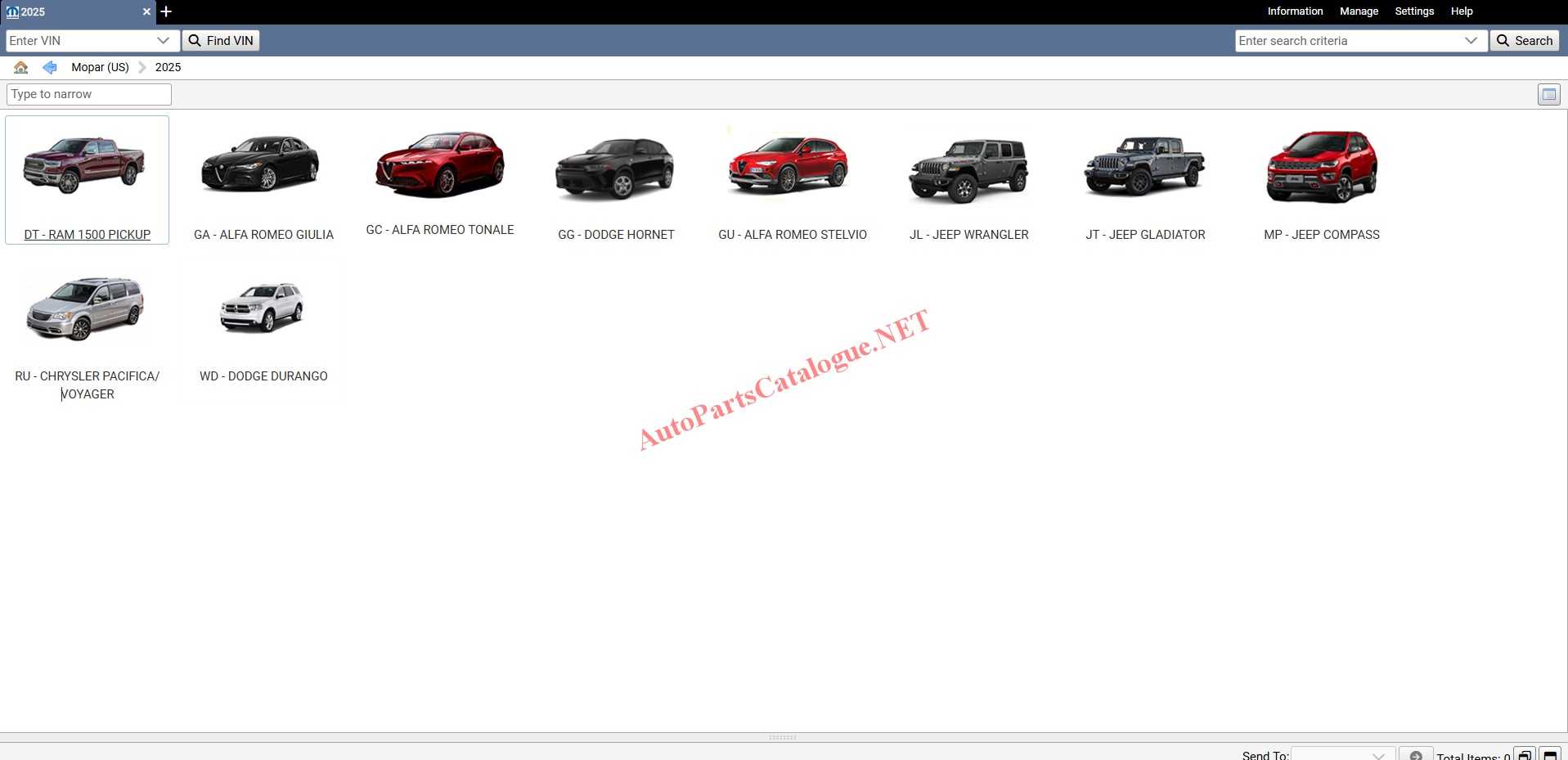
Task: Click the Search button
Action: click(x=1525, y=41)
